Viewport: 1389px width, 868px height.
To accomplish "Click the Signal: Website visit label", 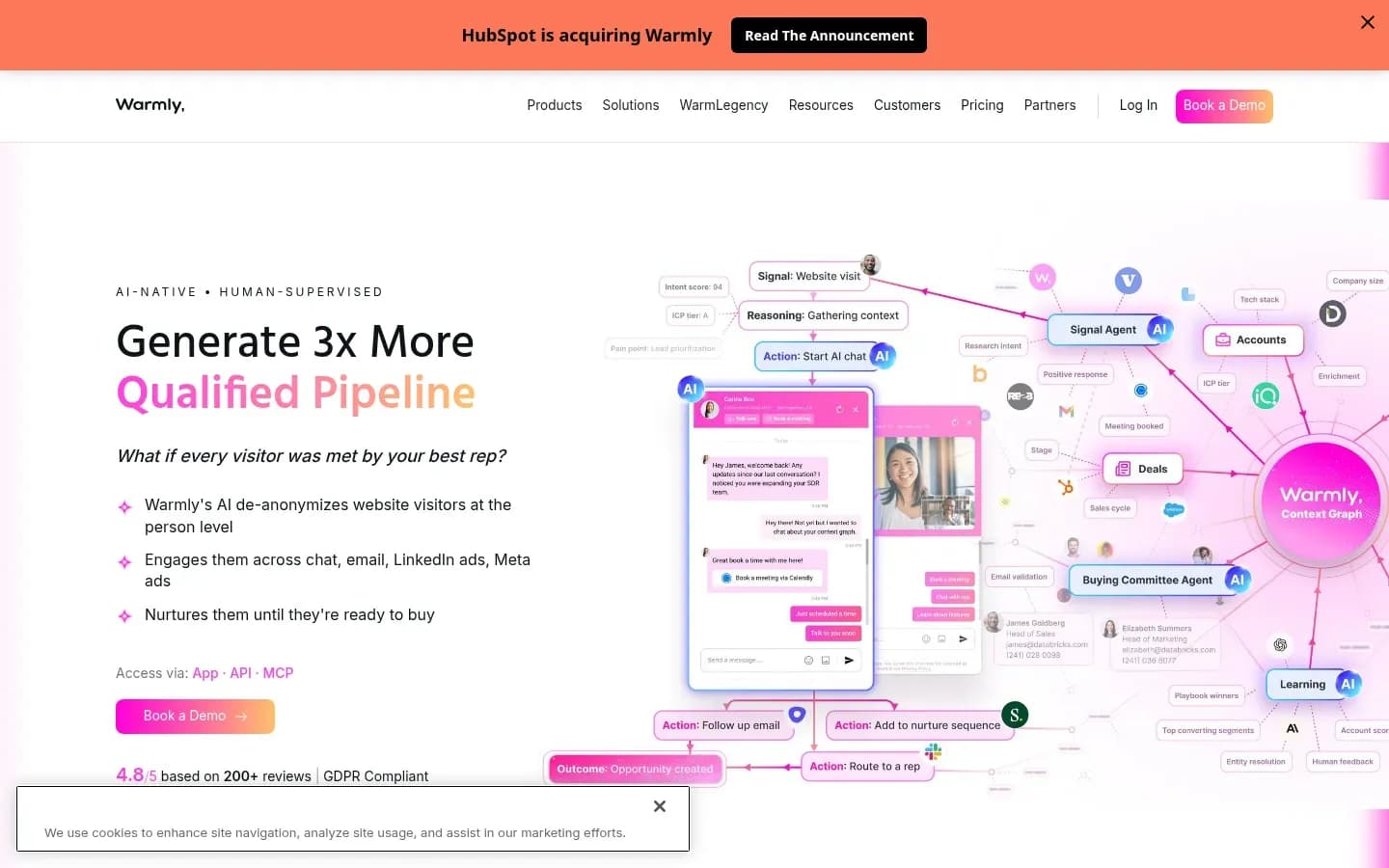I will 809,276.
